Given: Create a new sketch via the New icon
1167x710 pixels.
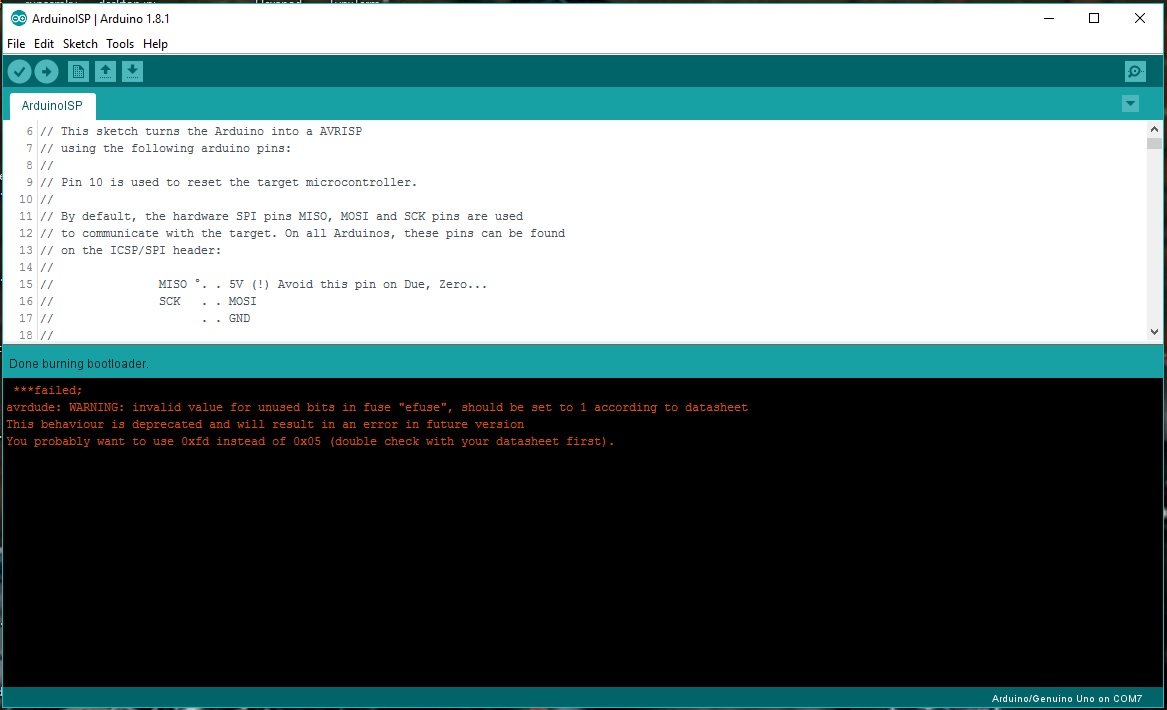Looking at the screenshot, I should tap(78, 71).
